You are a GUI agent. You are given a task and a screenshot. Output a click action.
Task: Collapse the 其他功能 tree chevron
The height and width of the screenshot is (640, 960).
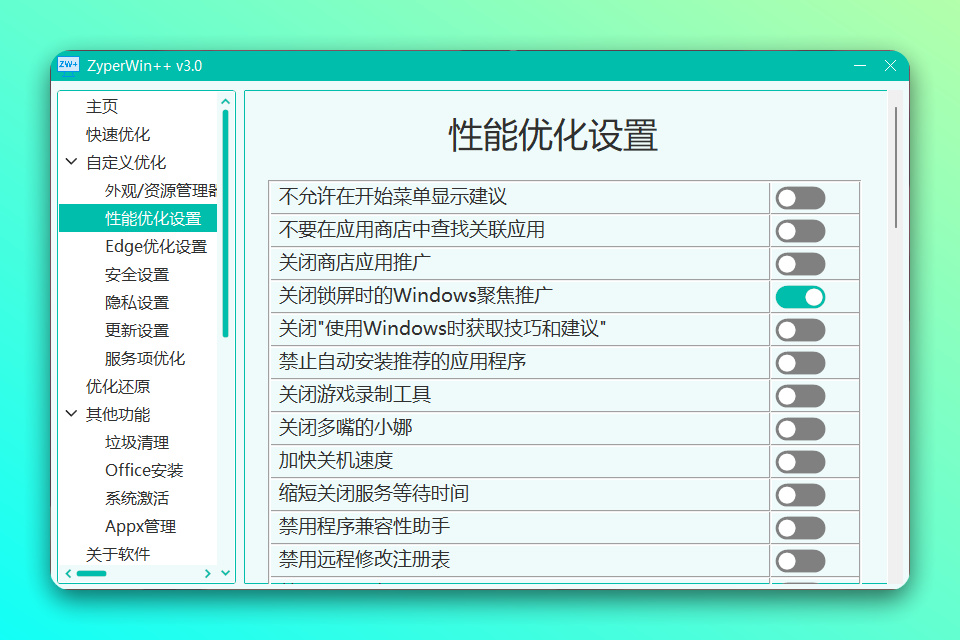72,414
